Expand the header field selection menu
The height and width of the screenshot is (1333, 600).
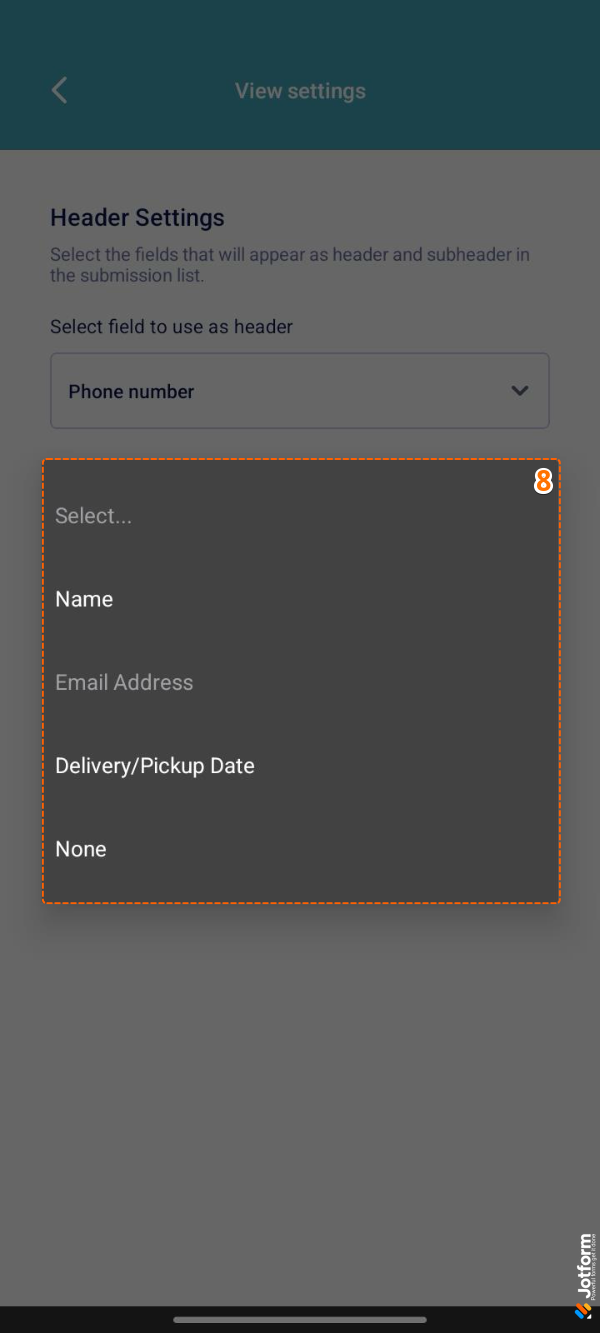click(300, 391)
